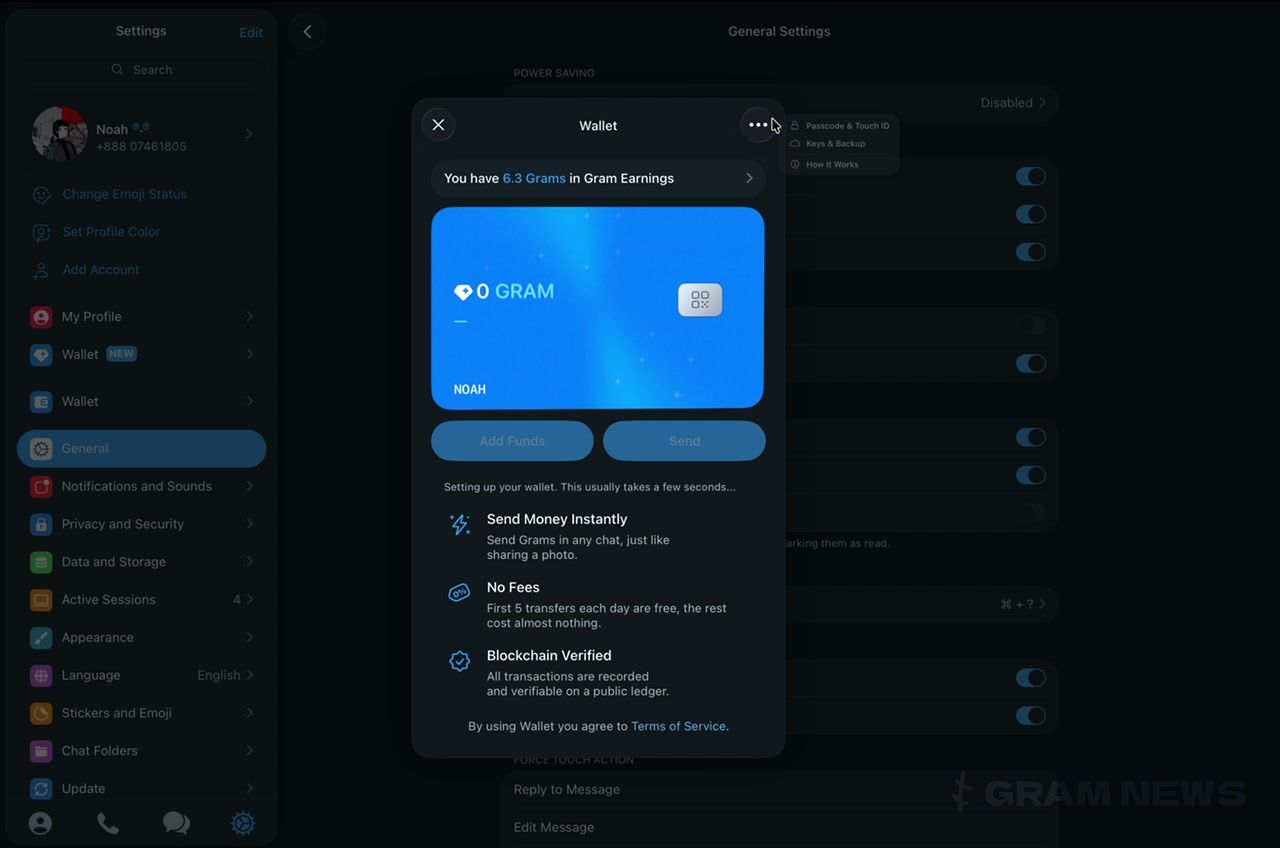
Task: Click the Set Profile Color icon
Action: 41,232
